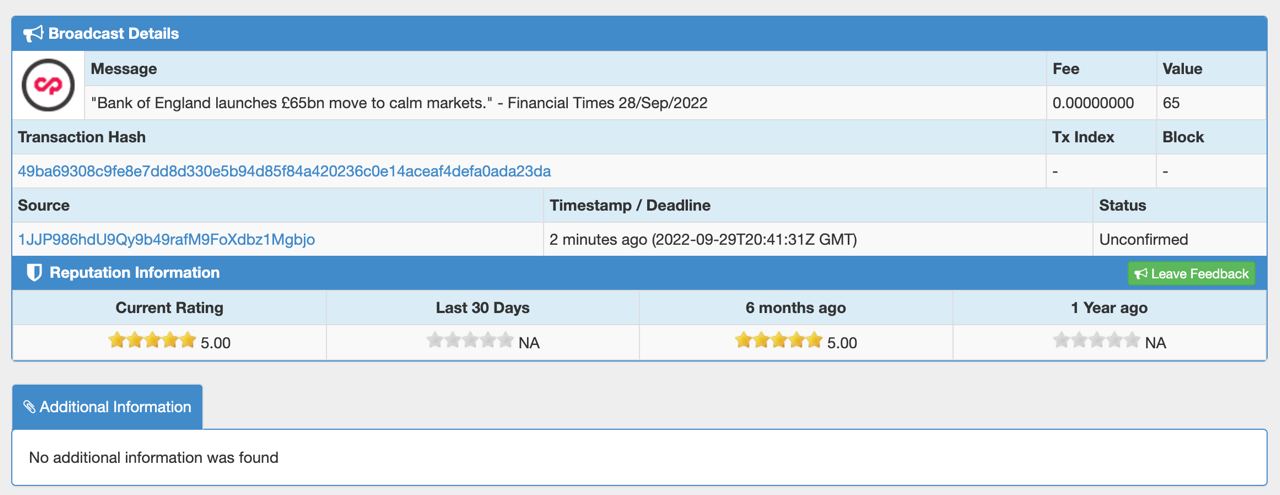1280x495 pixels.
Task: Click the Message column header
Action: point(124,69)
